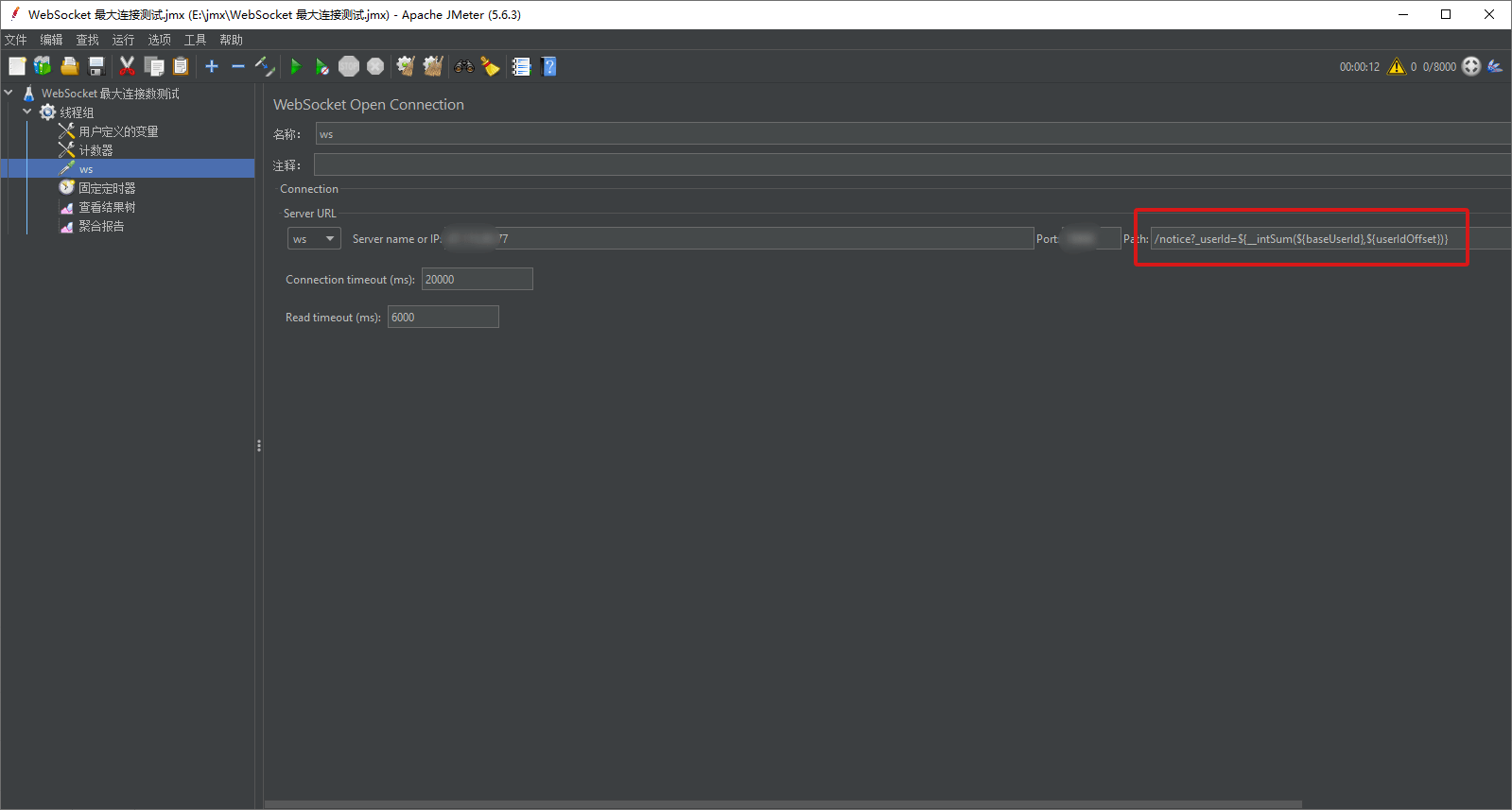Select 查看结果树 in the tree
This screenshot has height=810, width=1512.
(x=107, y=207)
